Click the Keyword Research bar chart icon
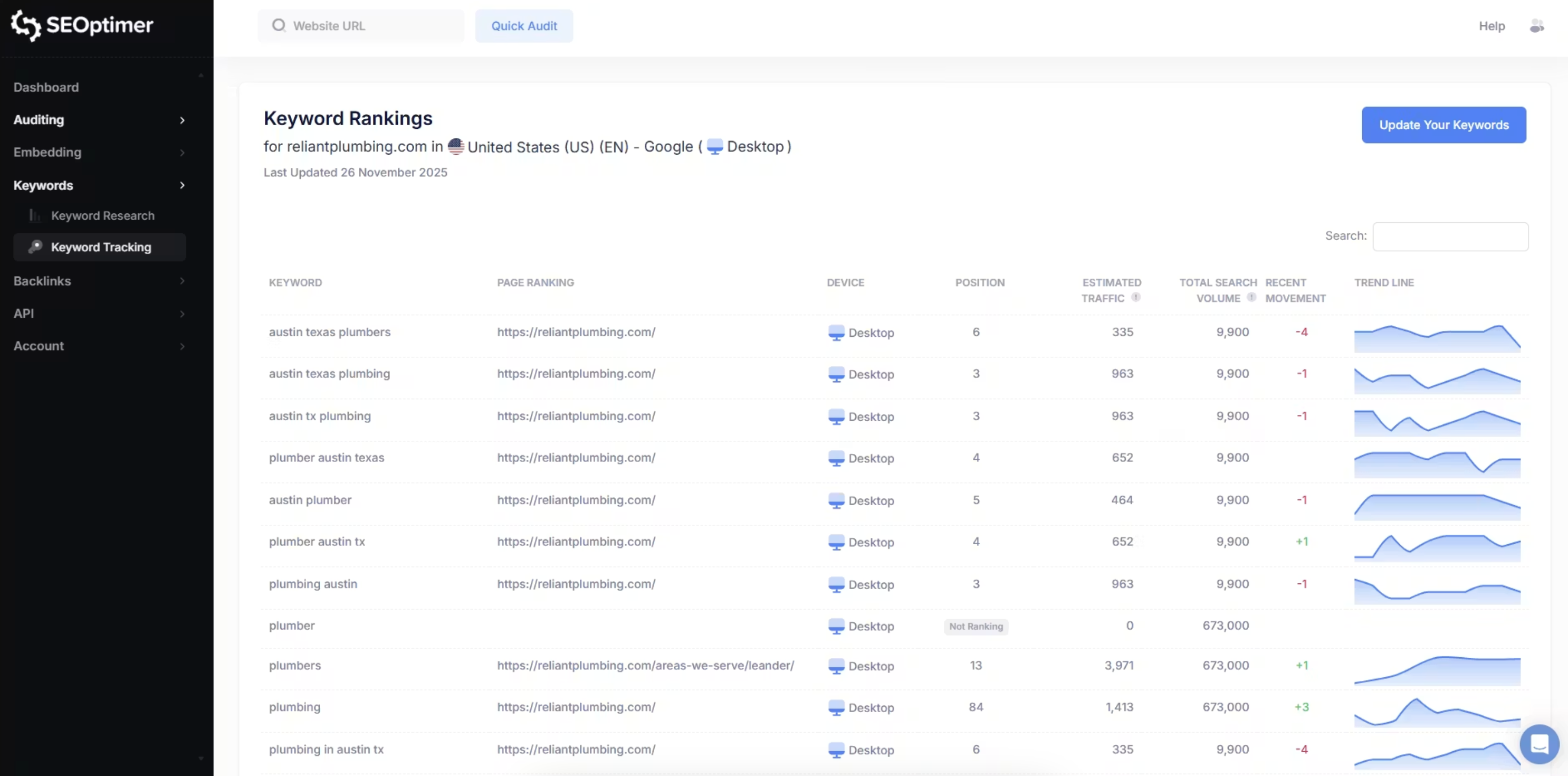The width and height of the screenshot is (1568, 776). click(35, 215)
